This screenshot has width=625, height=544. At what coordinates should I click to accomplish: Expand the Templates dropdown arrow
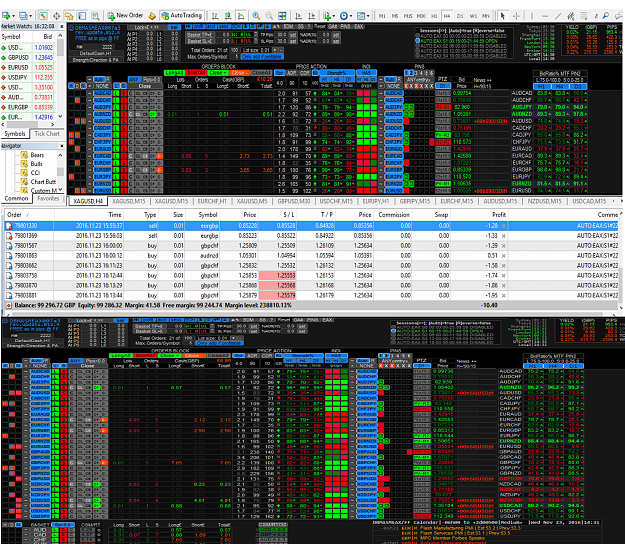pyautogui.click(x=368, y=16)
